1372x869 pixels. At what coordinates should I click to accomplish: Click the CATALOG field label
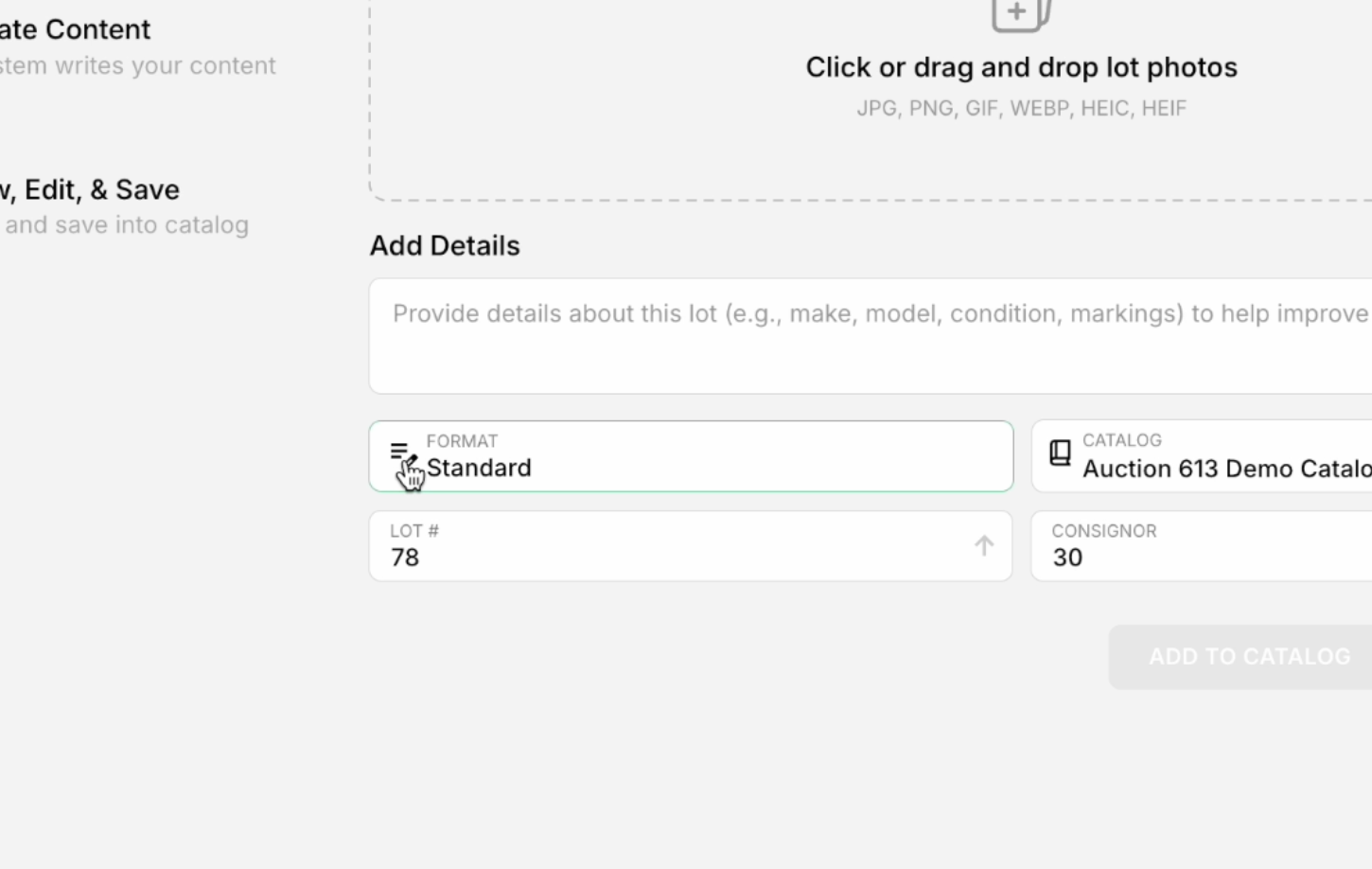[1121, 440]
